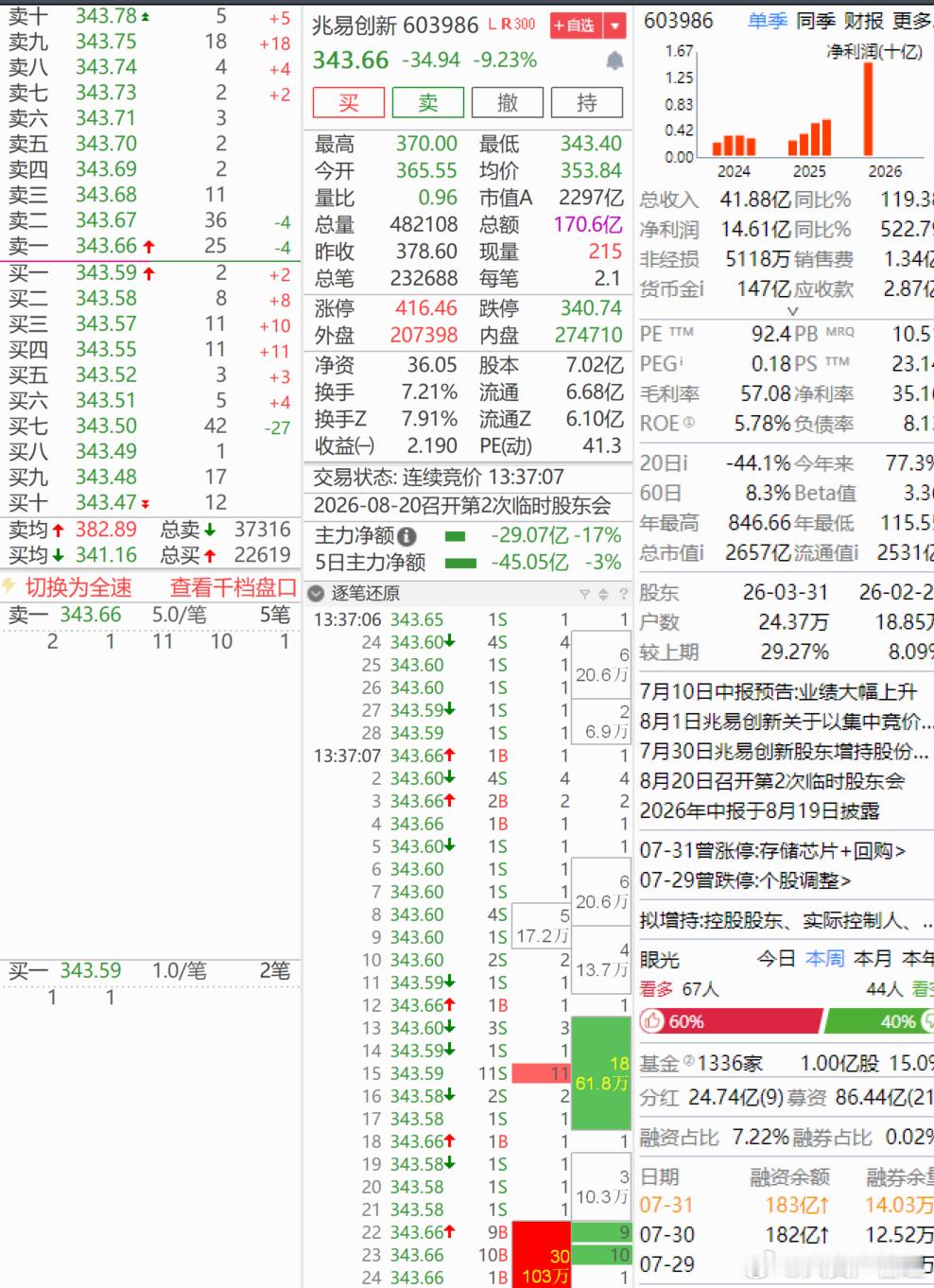Click the 买一 343.59 bid row

pyautogui.click(x=151, y=272)
